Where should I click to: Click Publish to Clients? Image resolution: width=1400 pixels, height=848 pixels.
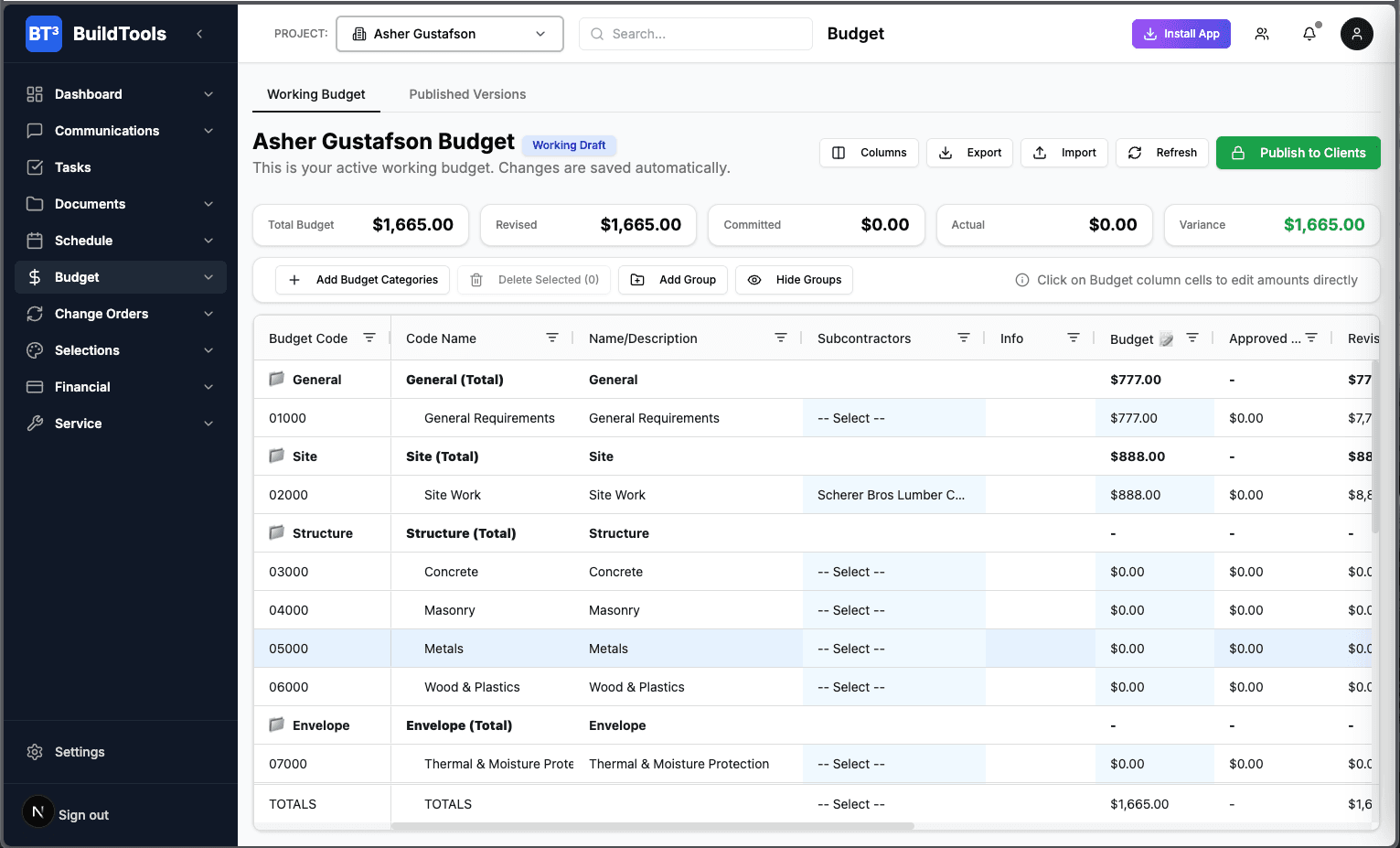(x=1298, y=153)
